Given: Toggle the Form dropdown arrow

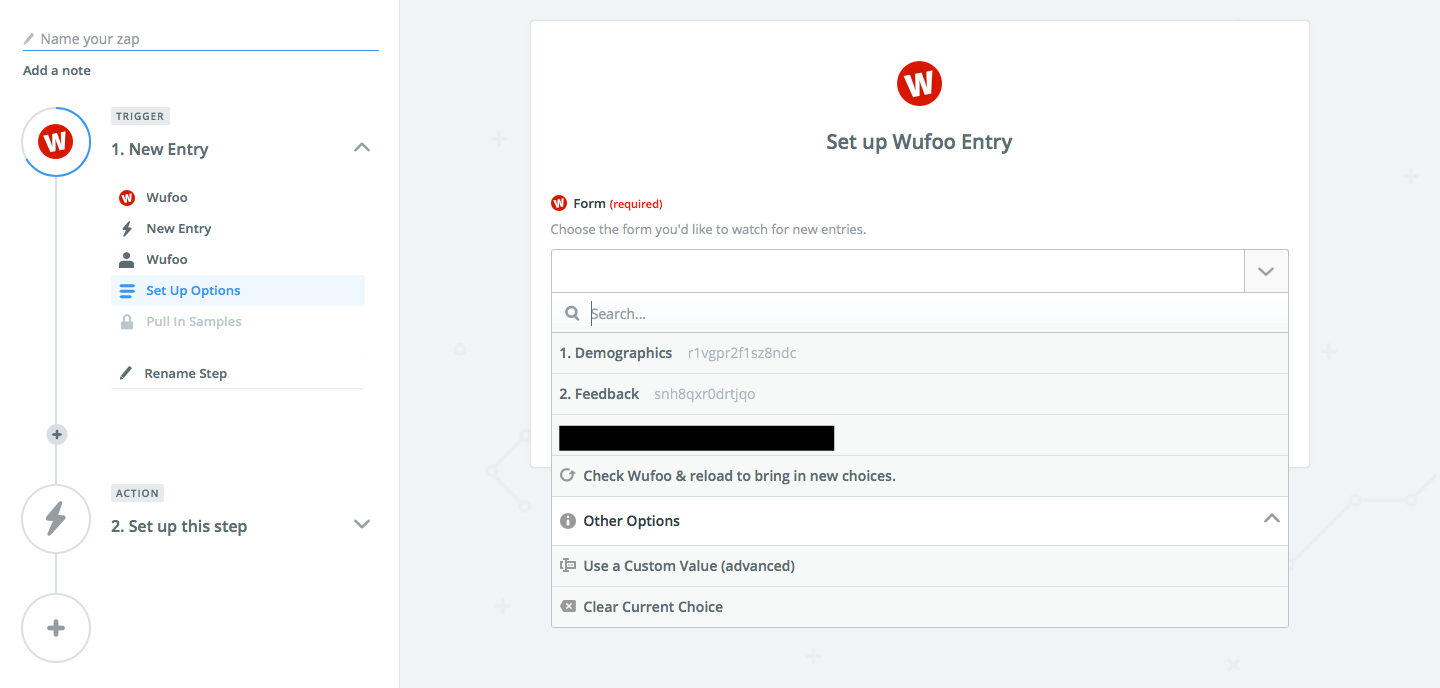Looking at the screenshot, I should [1266, 271].
